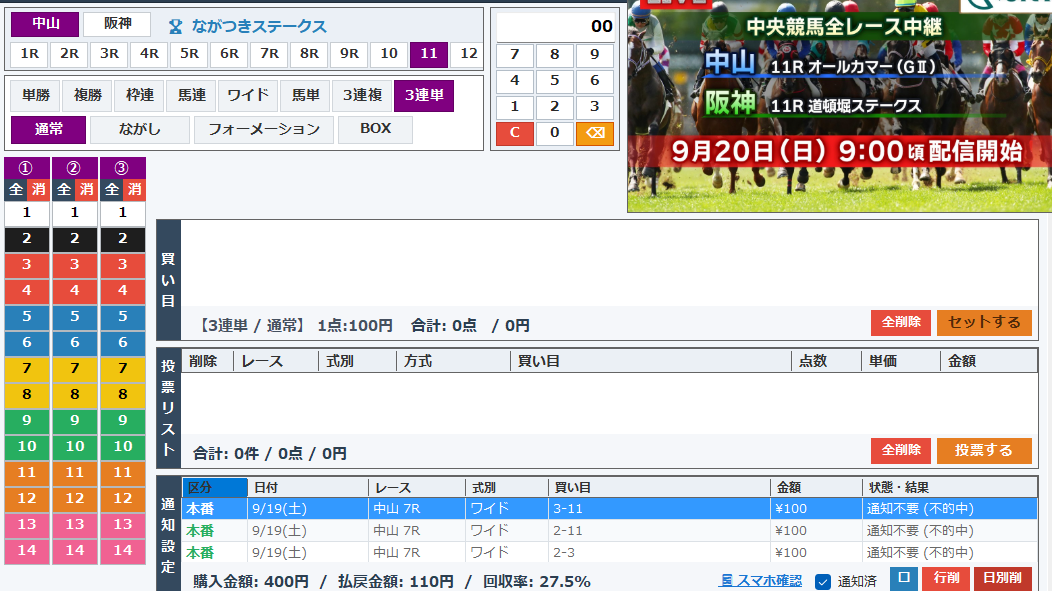Select the 通常 betting method
Viewport: 1052px width, 591px height.
(48, 129)
